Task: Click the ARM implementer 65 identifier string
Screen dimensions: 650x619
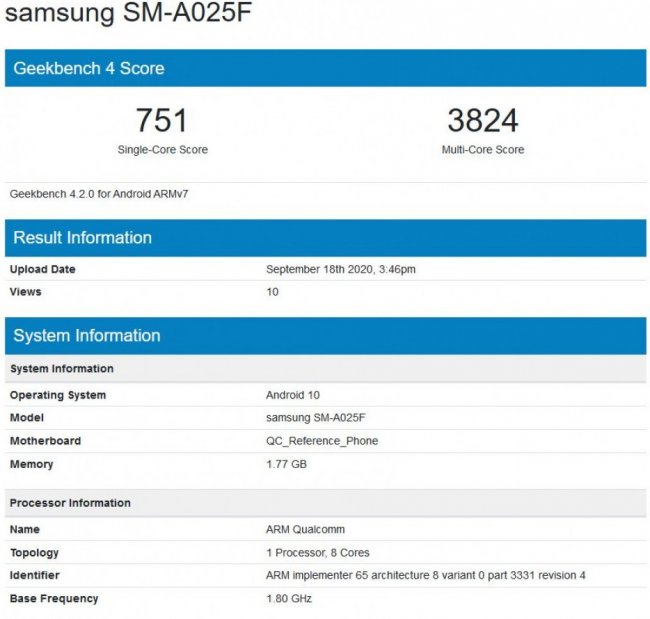Action: pos(425,575)
